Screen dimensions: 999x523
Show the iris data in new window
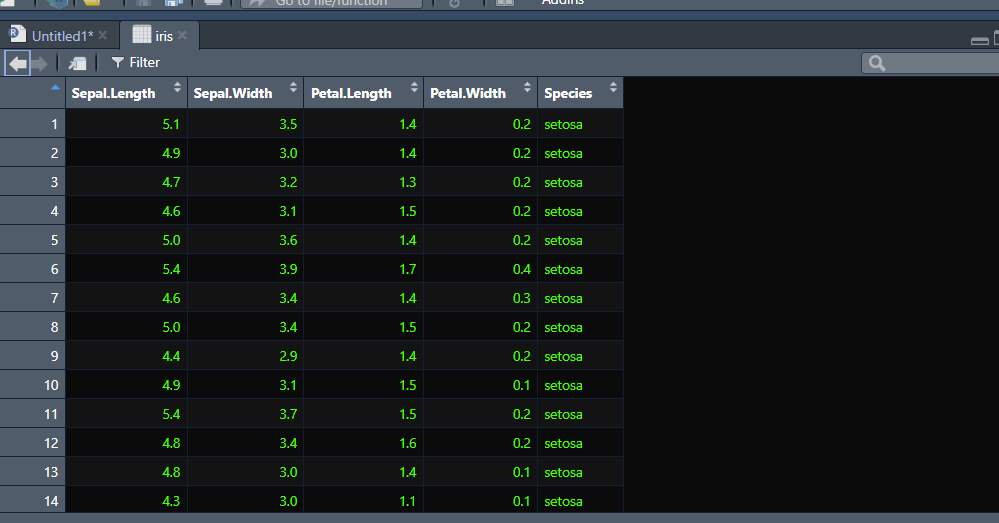coord(78,63)
